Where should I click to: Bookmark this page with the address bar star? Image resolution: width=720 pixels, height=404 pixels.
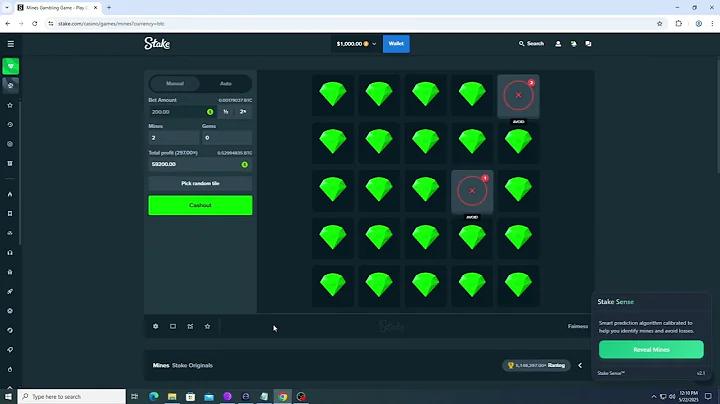pyautogui.click(x=659, y=23)
